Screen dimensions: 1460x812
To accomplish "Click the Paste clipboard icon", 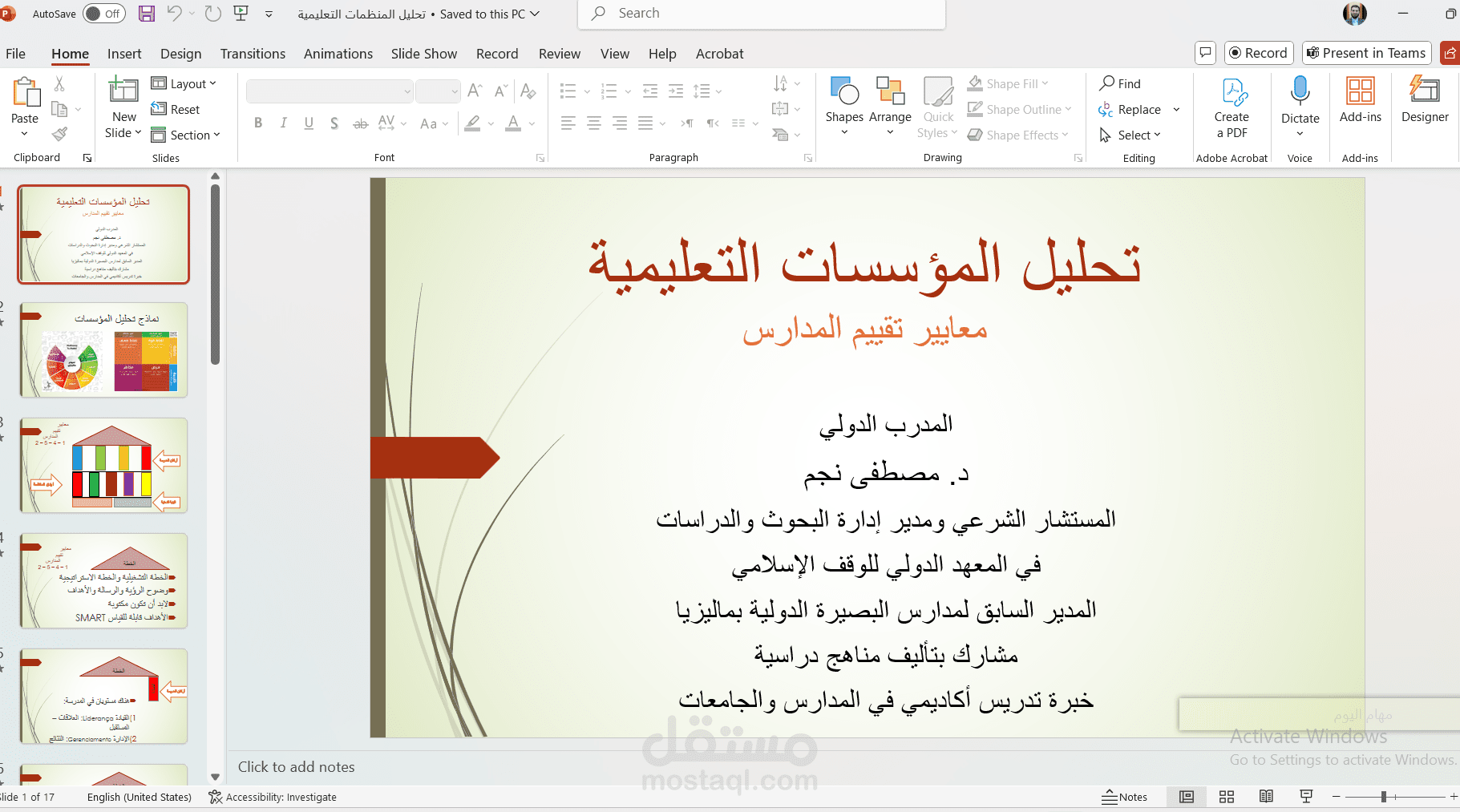I will point(25,93).
